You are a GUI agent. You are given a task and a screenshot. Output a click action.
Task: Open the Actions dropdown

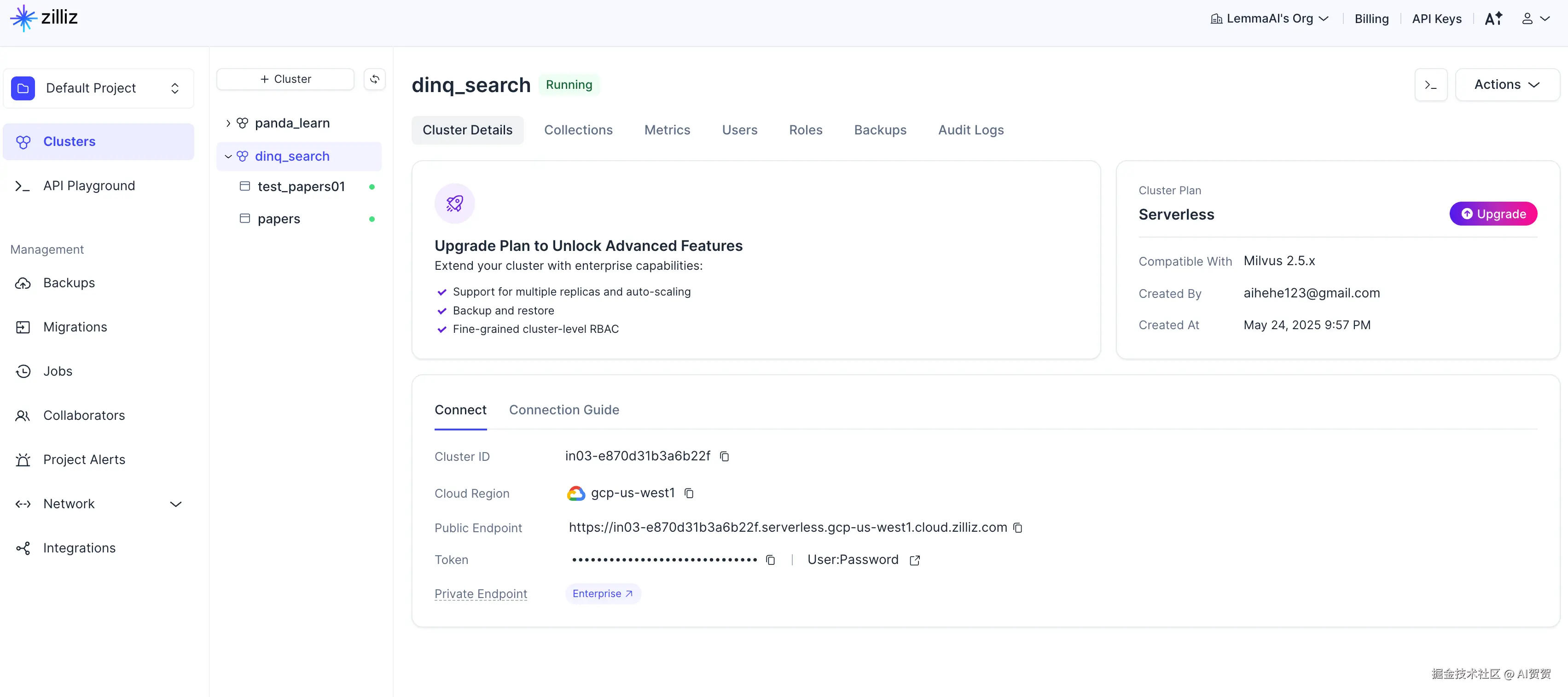(1506, 85)
